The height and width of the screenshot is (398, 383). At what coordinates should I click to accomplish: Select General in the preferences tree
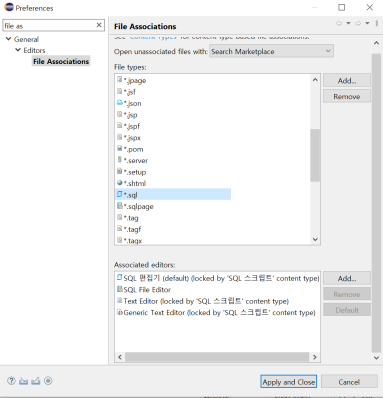pos(26,39)
